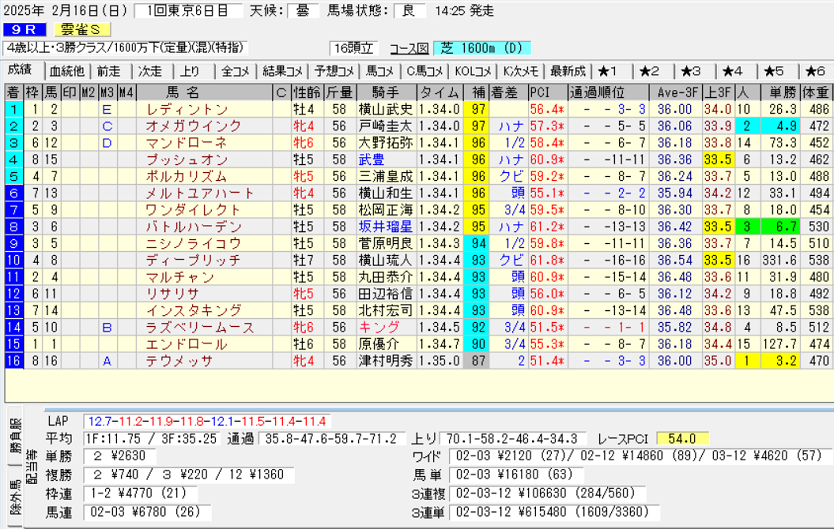Go to the KOLコメ tab
The image size is (834, 529).
click(472, 71)
